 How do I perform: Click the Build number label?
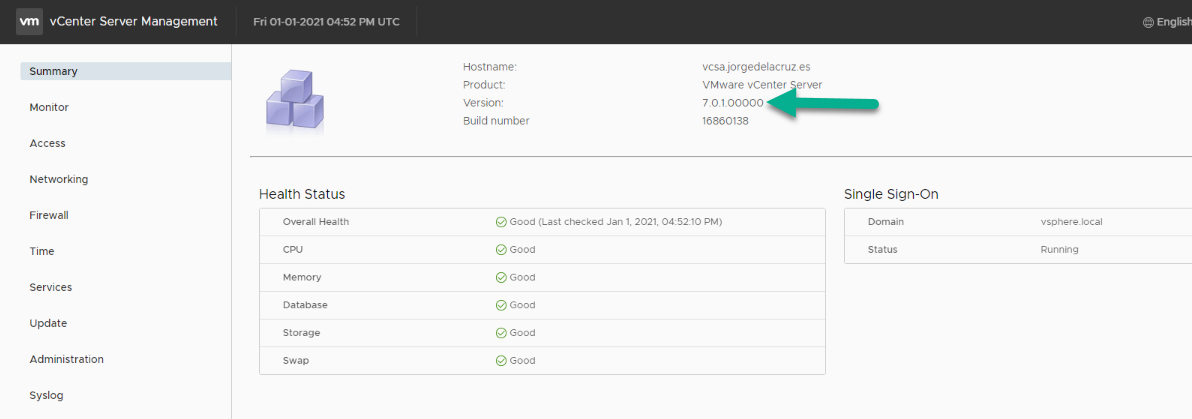[x=496, y=121]
